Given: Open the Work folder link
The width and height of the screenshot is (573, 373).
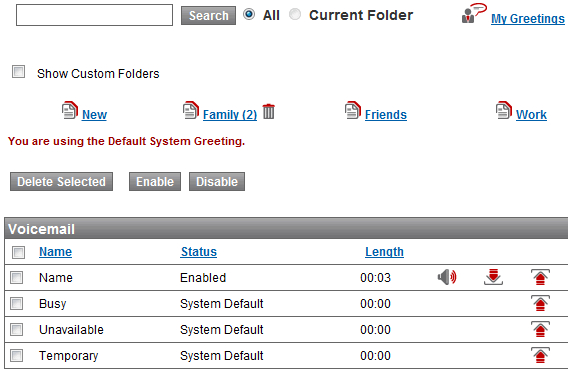Looking at the screenshot, I should [531, 115].
